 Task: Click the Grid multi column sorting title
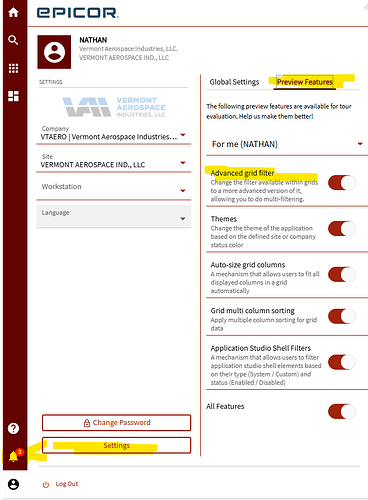[x=252, y=311]
